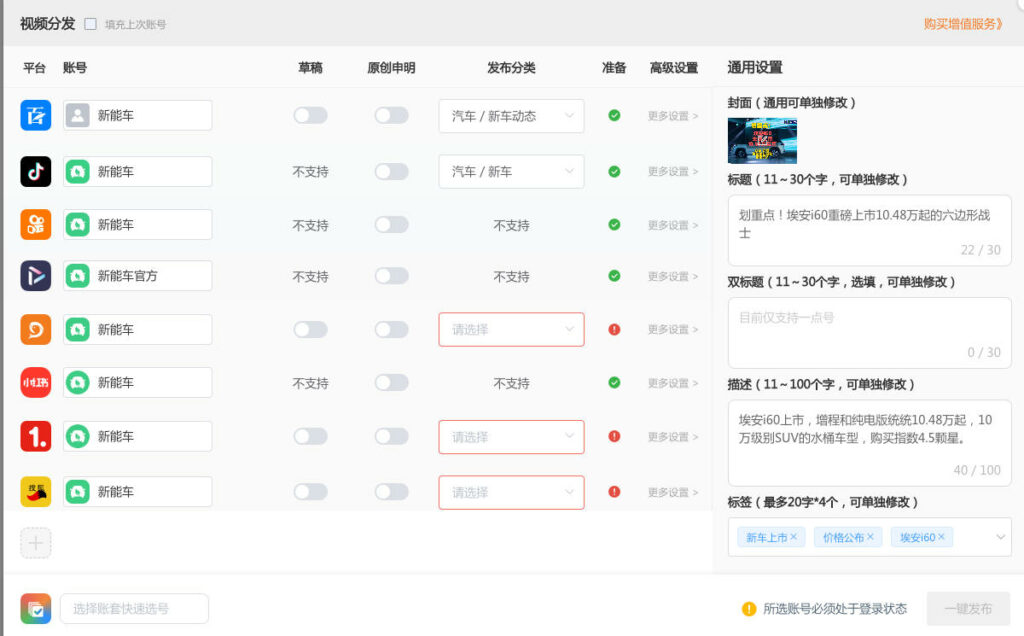Click the plus icon to add account
Screen dimensions: 1024x636
(36, 543)
